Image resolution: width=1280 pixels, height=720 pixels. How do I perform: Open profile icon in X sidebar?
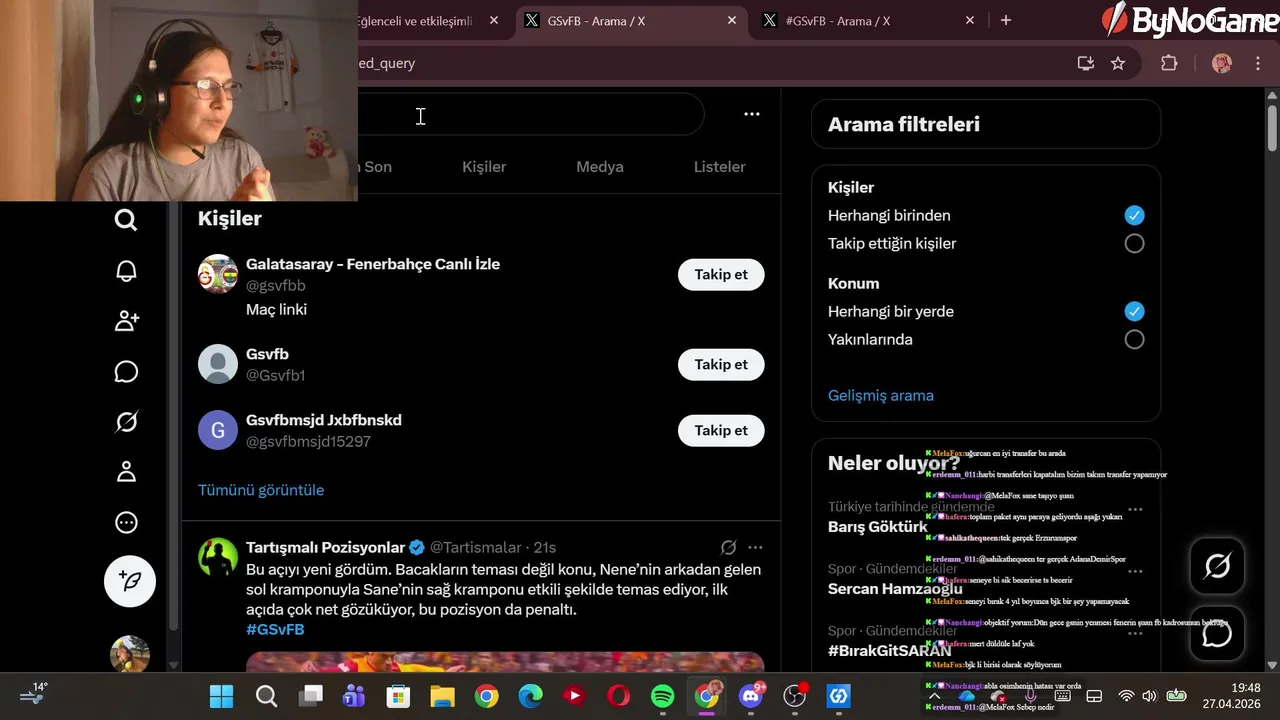pos(126,472)
